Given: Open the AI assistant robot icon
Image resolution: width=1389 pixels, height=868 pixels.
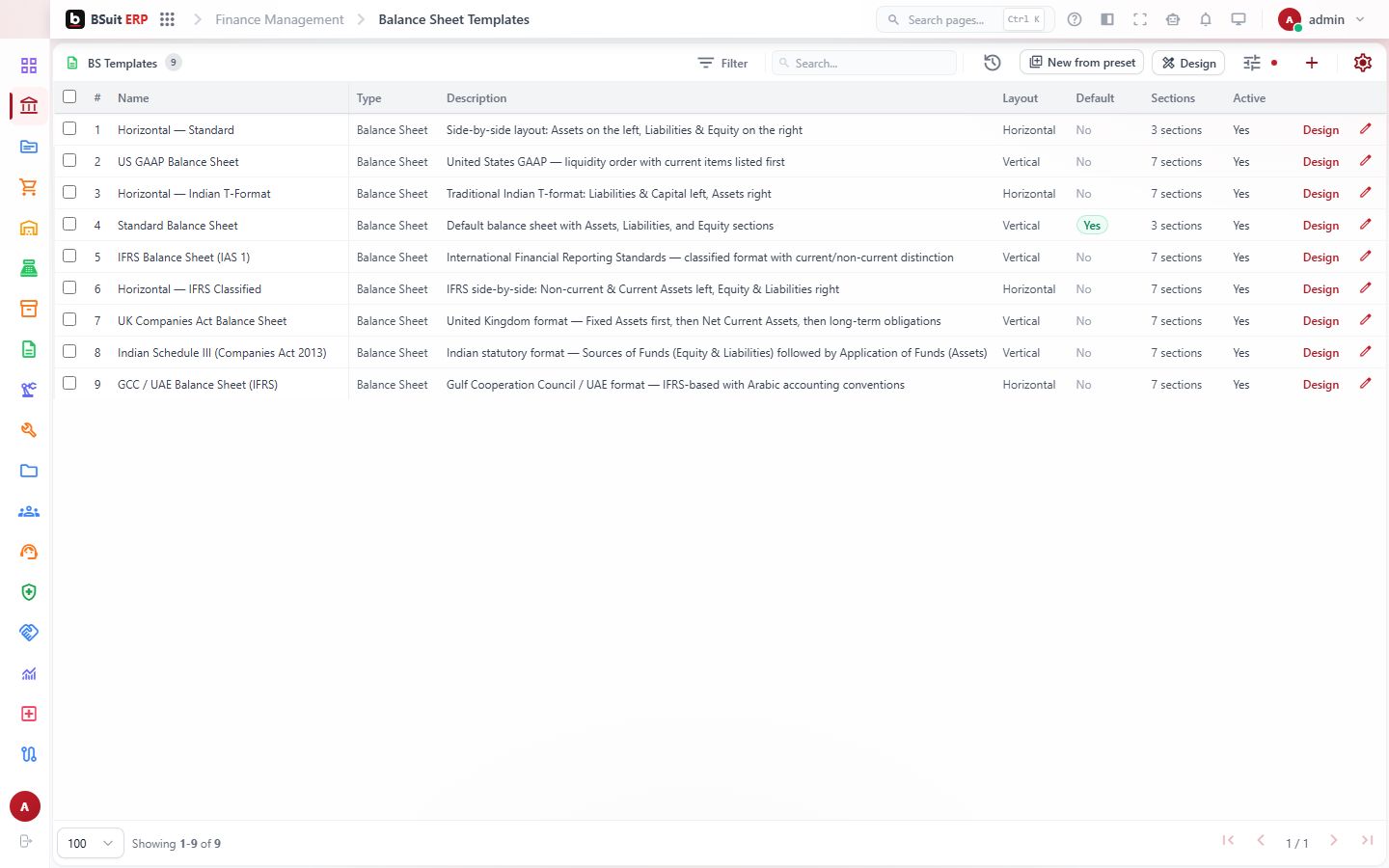Looking at the screenshot, I should tap(1173, 19).
